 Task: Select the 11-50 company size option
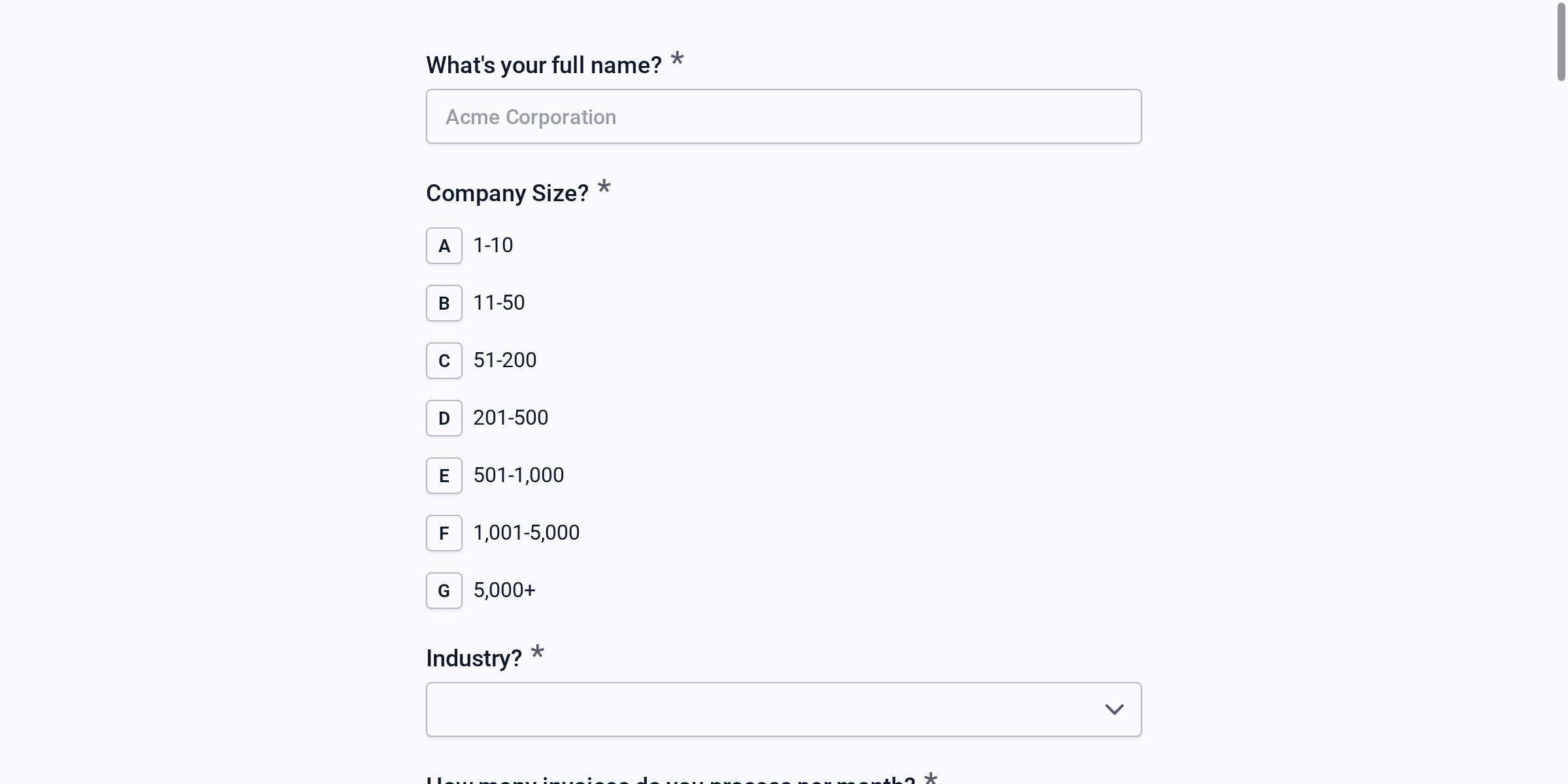pyautogui.click(x=498, y=303)
